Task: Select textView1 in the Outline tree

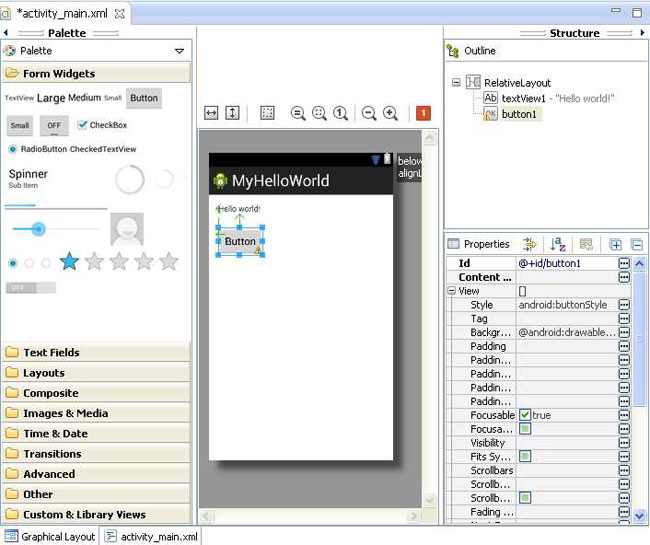Action: click(548, 98)
